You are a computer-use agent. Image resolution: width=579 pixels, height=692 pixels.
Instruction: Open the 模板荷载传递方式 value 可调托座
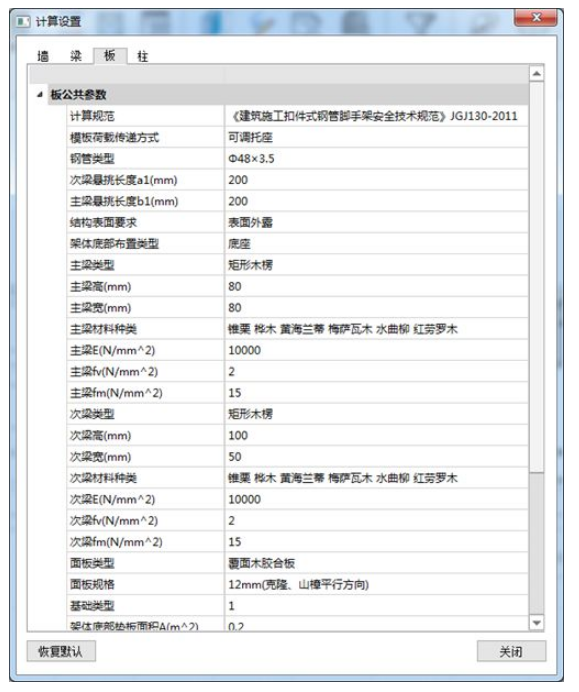(x=376, y=137)
